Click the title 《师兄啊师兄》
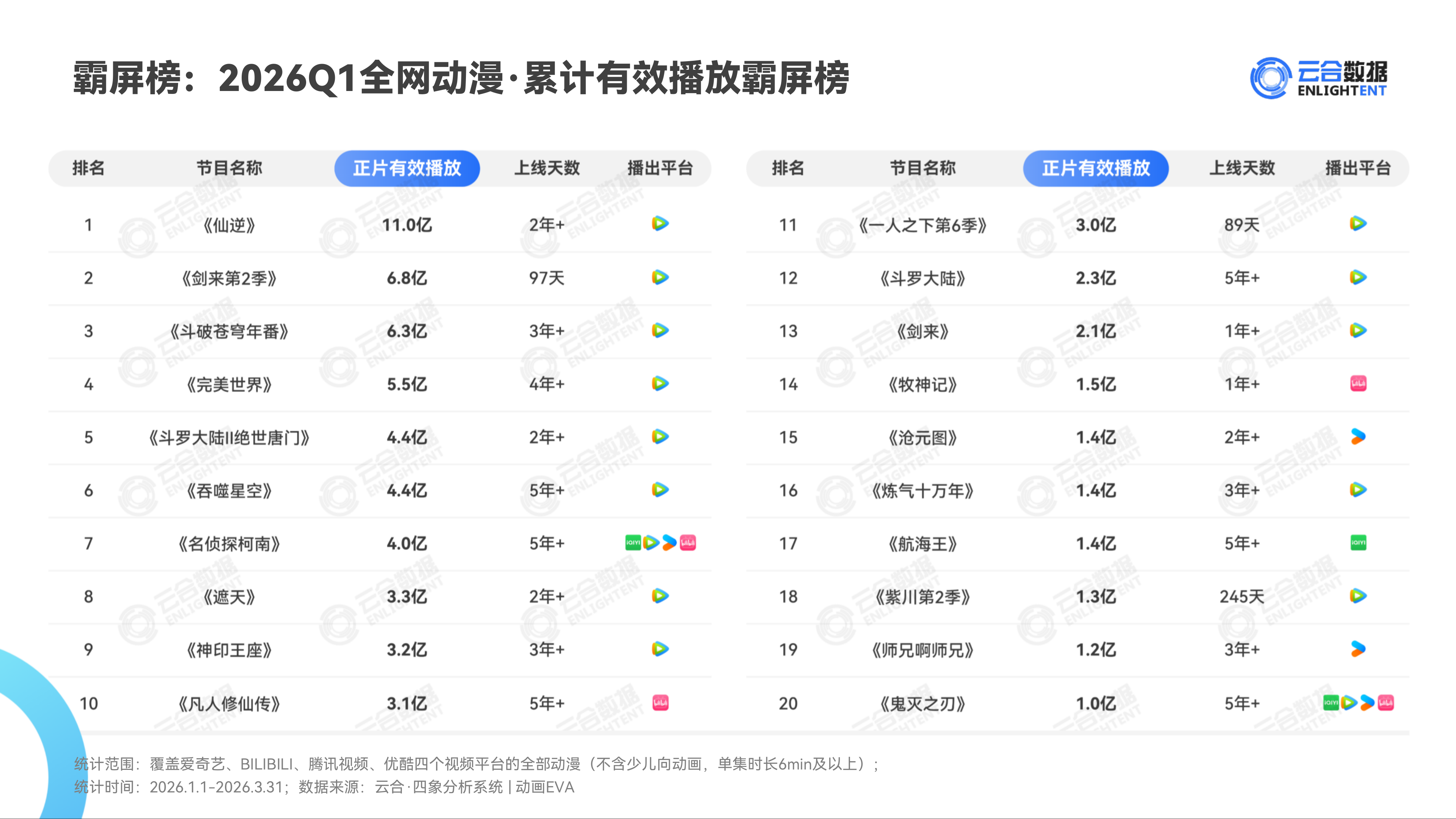Screen dimensions: 1456x819 tap(922, 650)
